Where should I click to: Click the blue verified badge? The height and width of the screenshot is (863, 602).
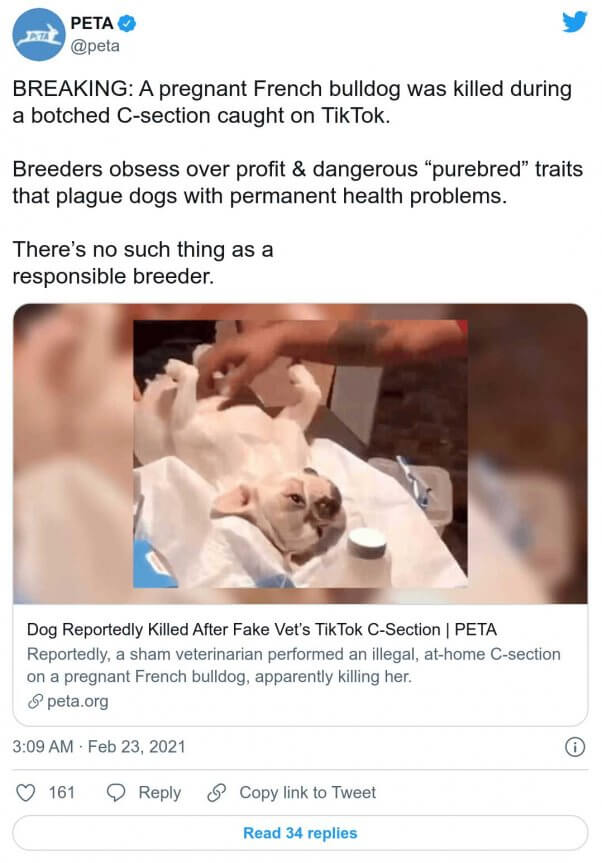128,24
